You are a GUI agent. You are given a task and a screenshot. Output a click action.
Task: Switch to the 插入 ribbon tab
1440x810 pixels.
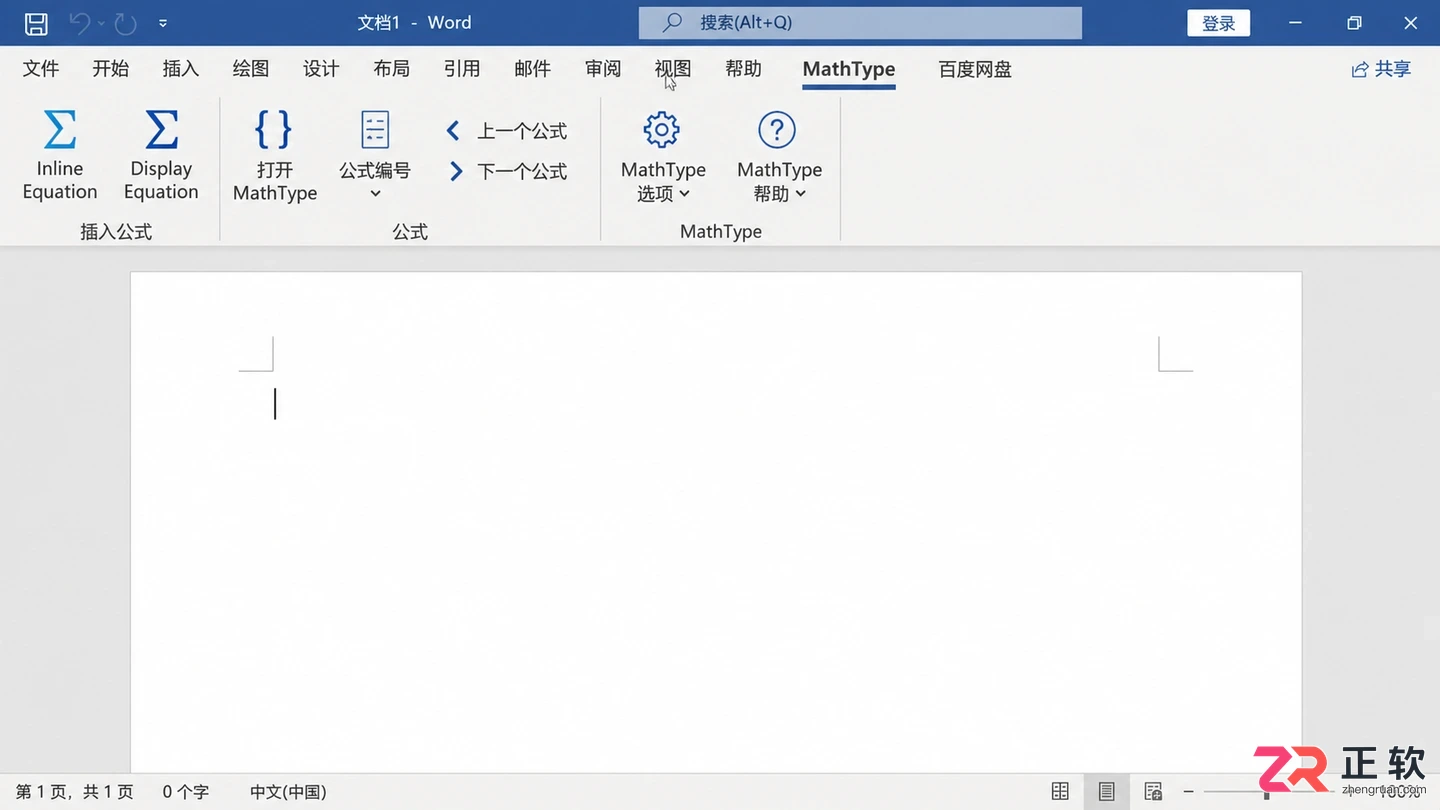[181, 69]
